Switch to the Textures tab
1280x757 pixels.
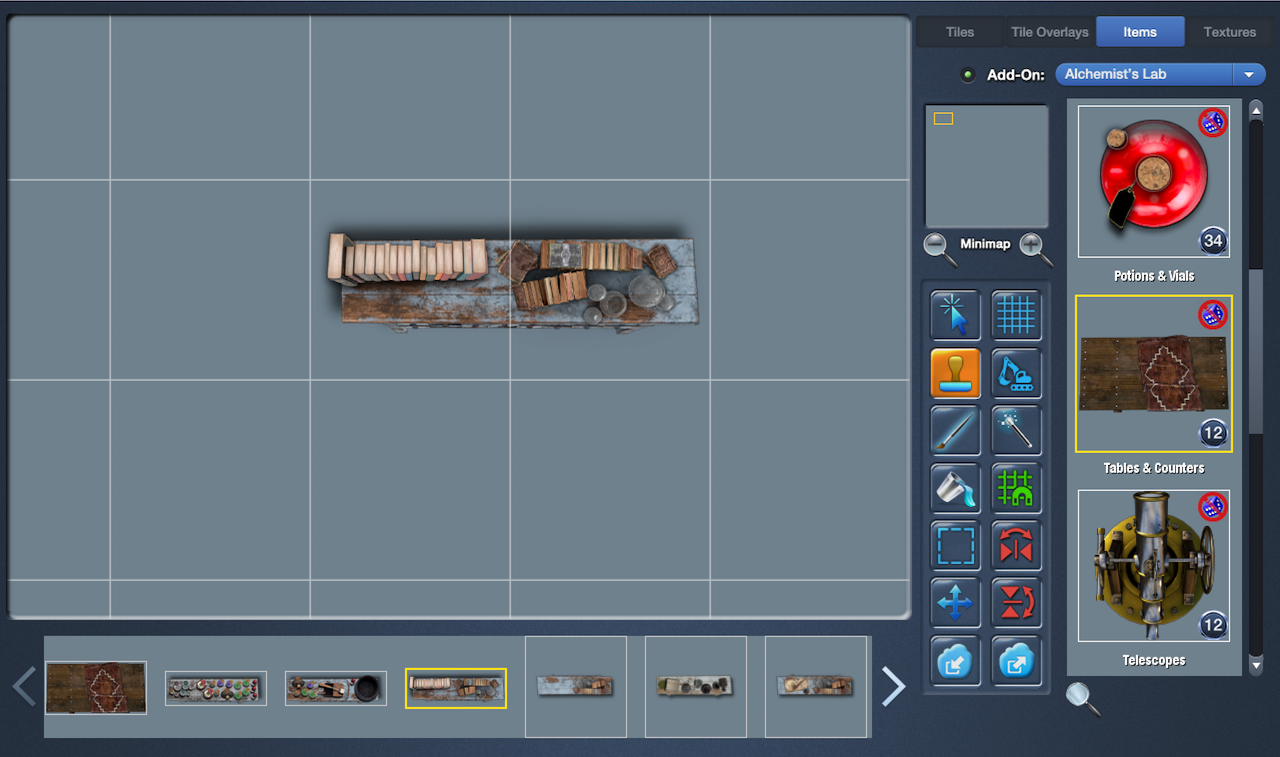pos(1230,32)
